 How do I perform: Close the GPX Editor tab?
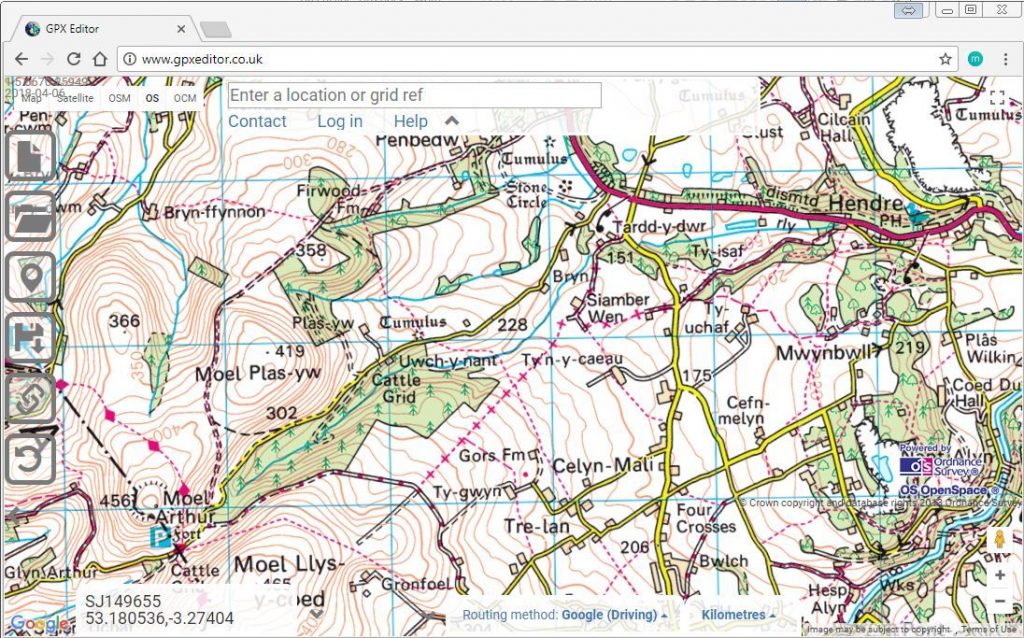pos(181,29)
